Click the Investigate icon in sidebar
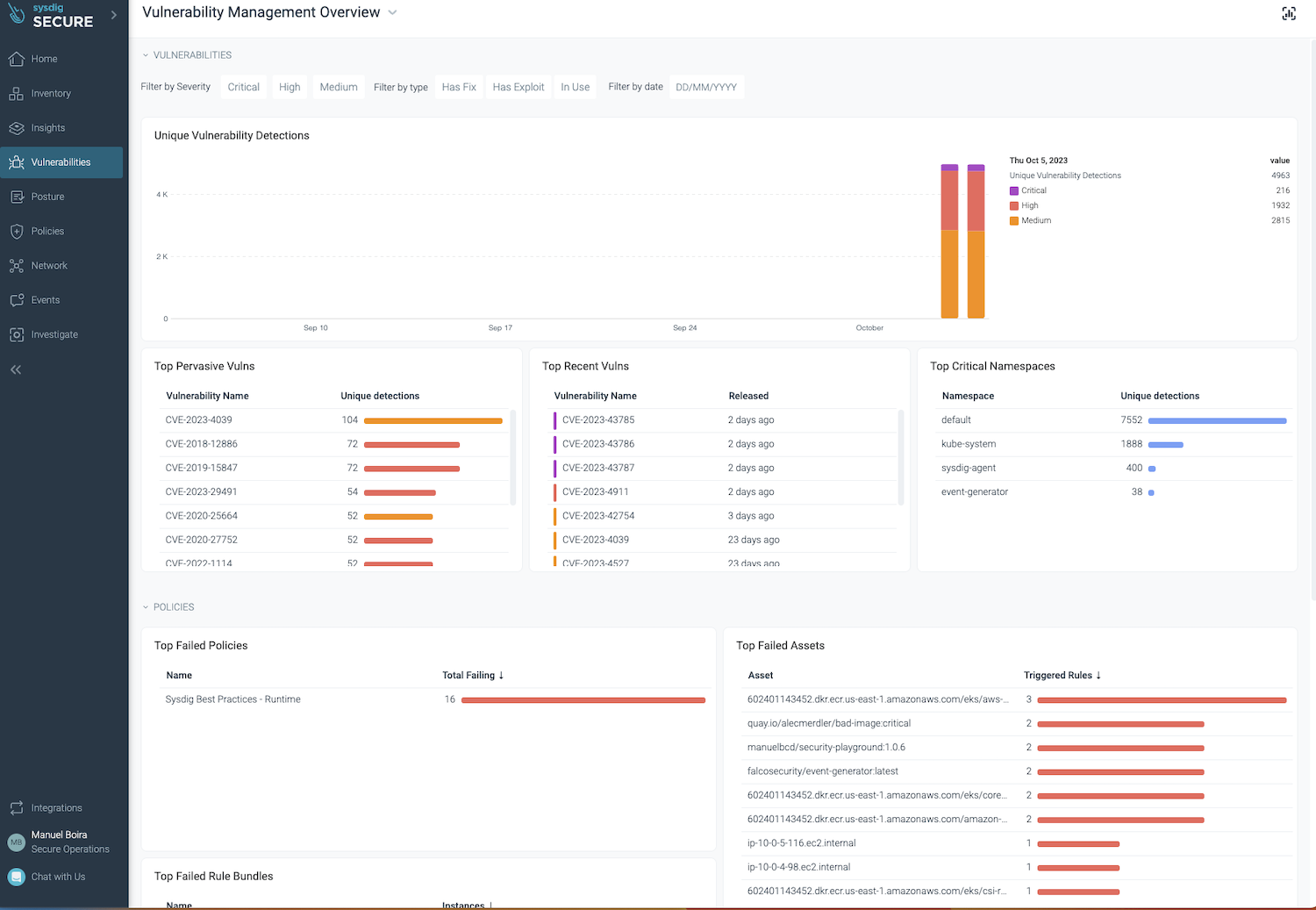This screenshot has width=1316, height=910. tap(16, 334)
